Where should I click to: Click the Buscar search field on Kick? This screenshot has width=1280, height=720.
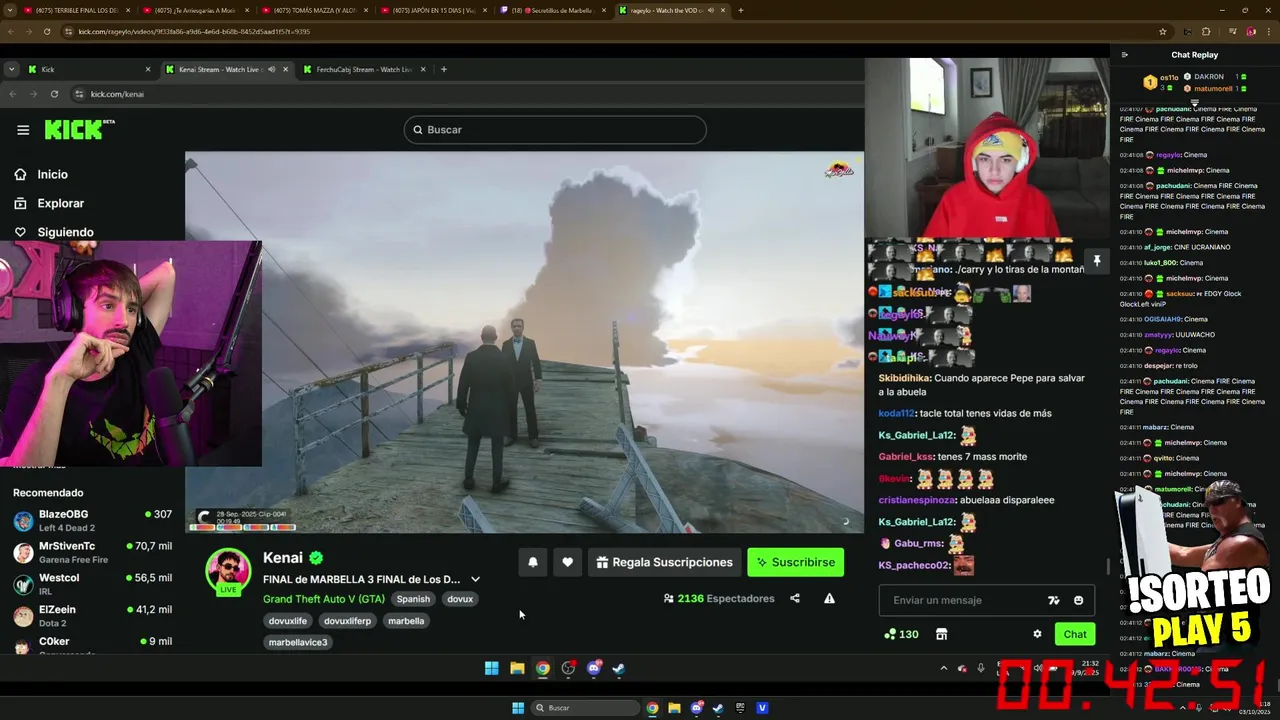pos(555,130)
